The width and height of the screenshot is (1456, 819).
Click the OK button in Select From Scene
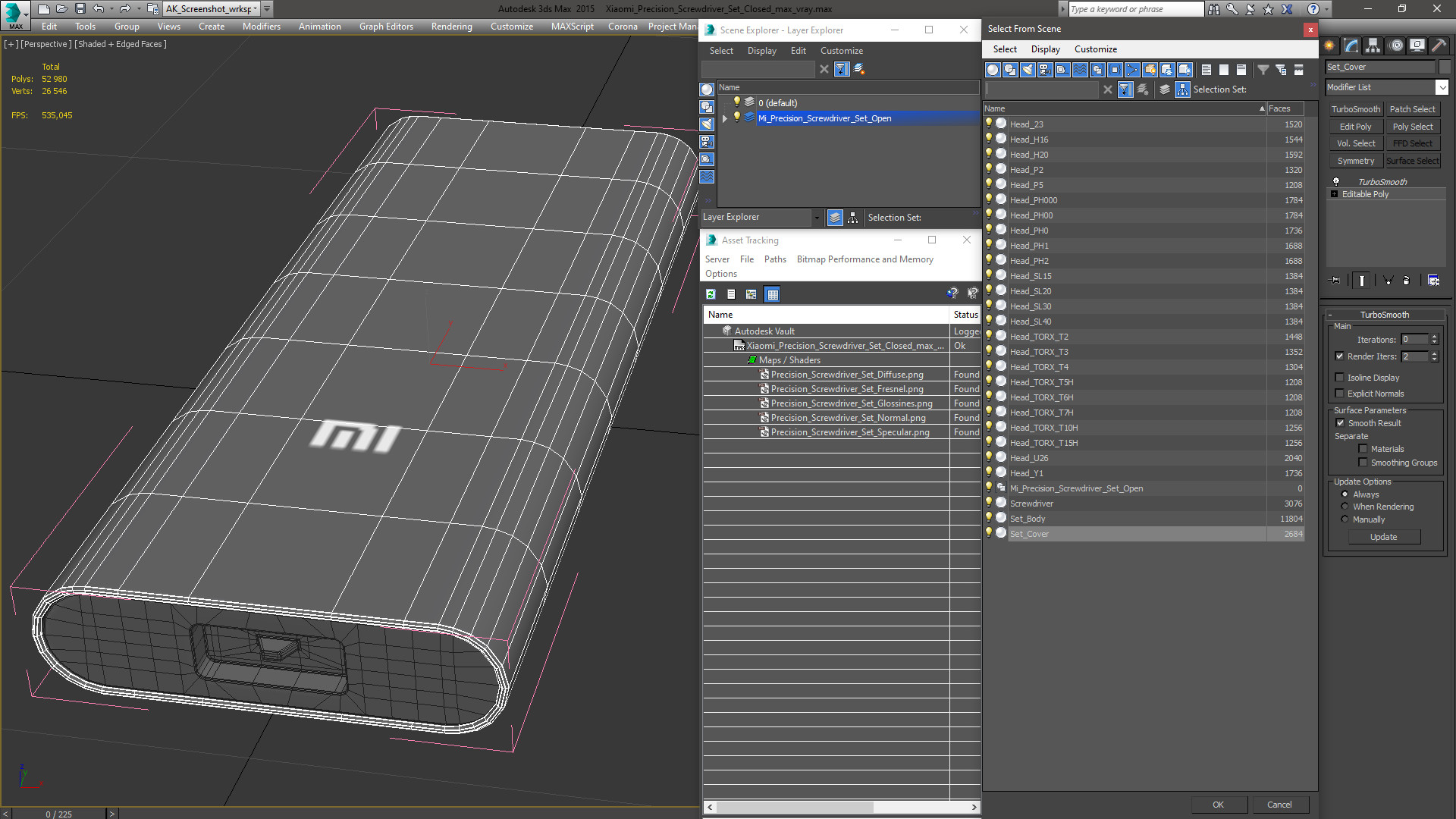pos(1218,805)
